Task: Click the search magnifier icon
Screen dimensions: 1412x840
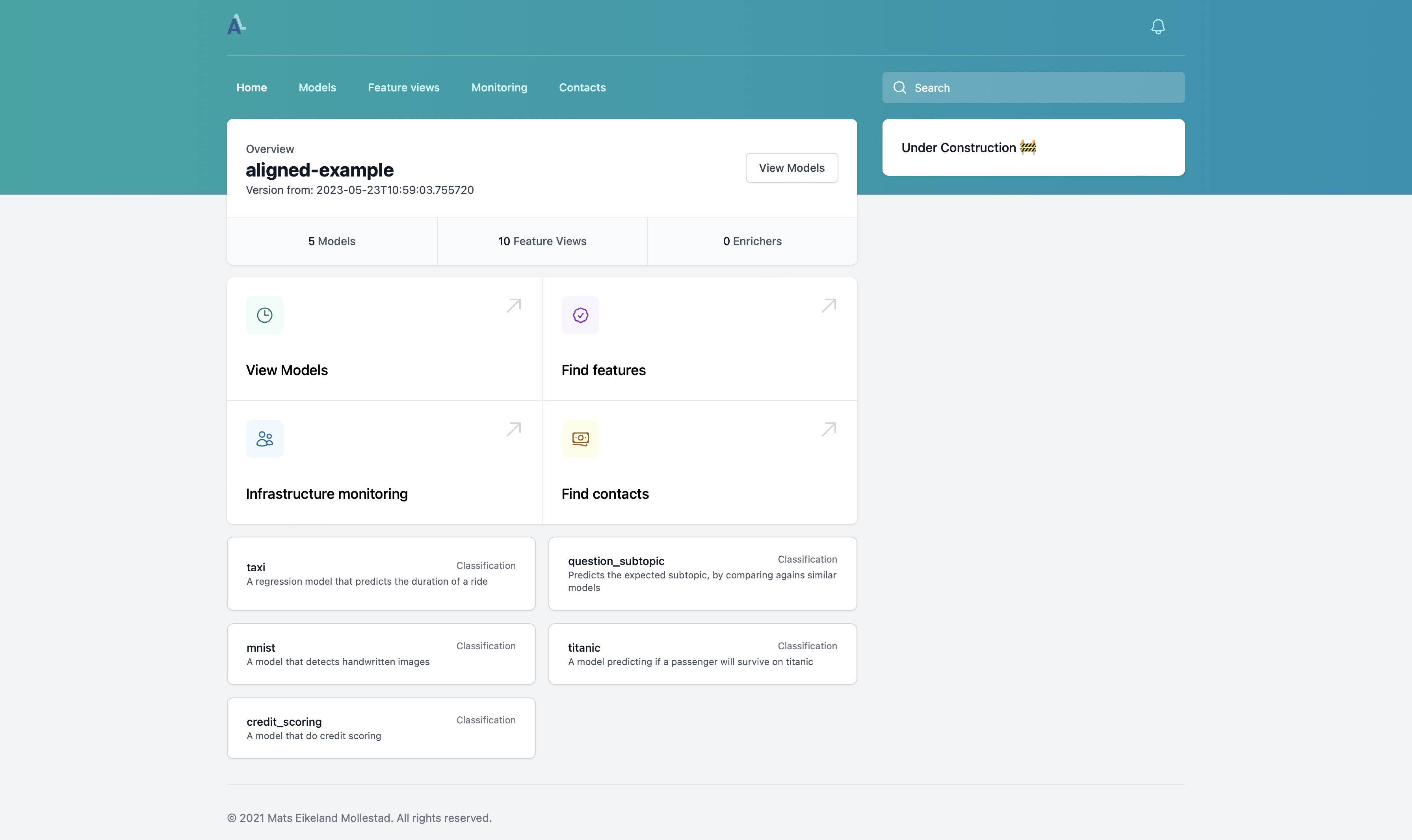Action: (900, 87)
